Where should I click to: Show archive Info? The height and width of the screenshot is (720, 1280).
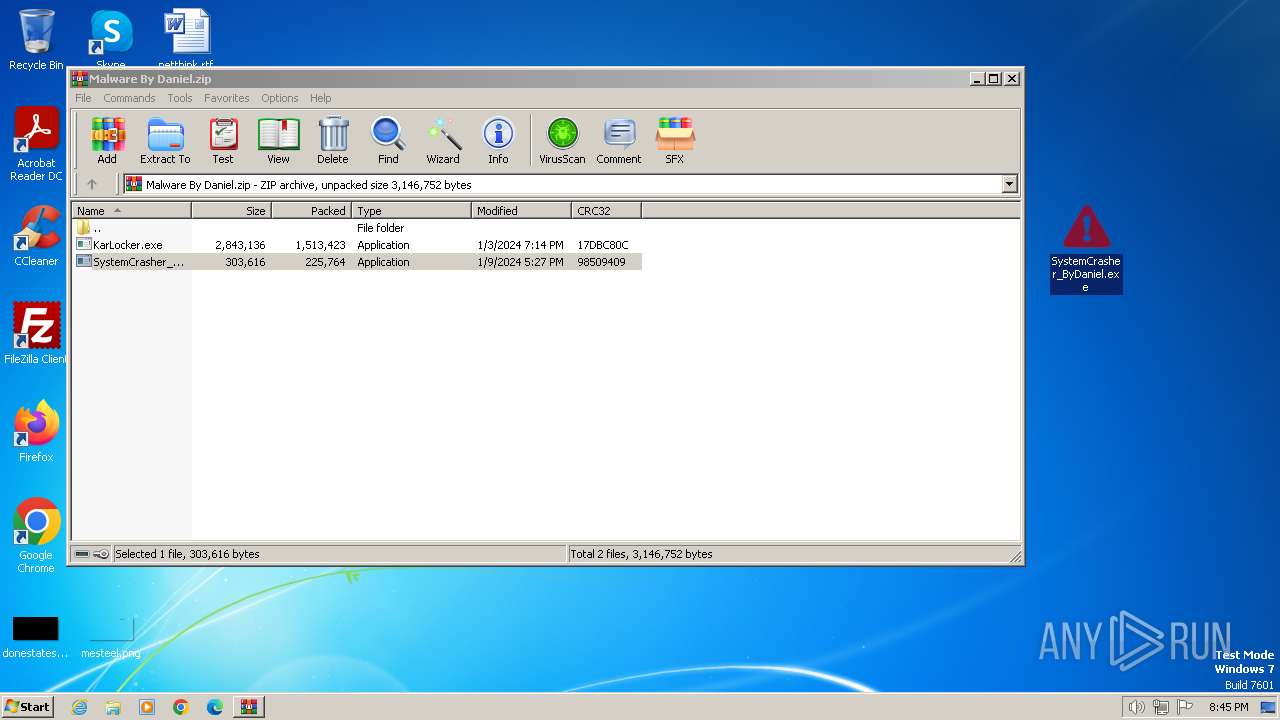[498, 141]
